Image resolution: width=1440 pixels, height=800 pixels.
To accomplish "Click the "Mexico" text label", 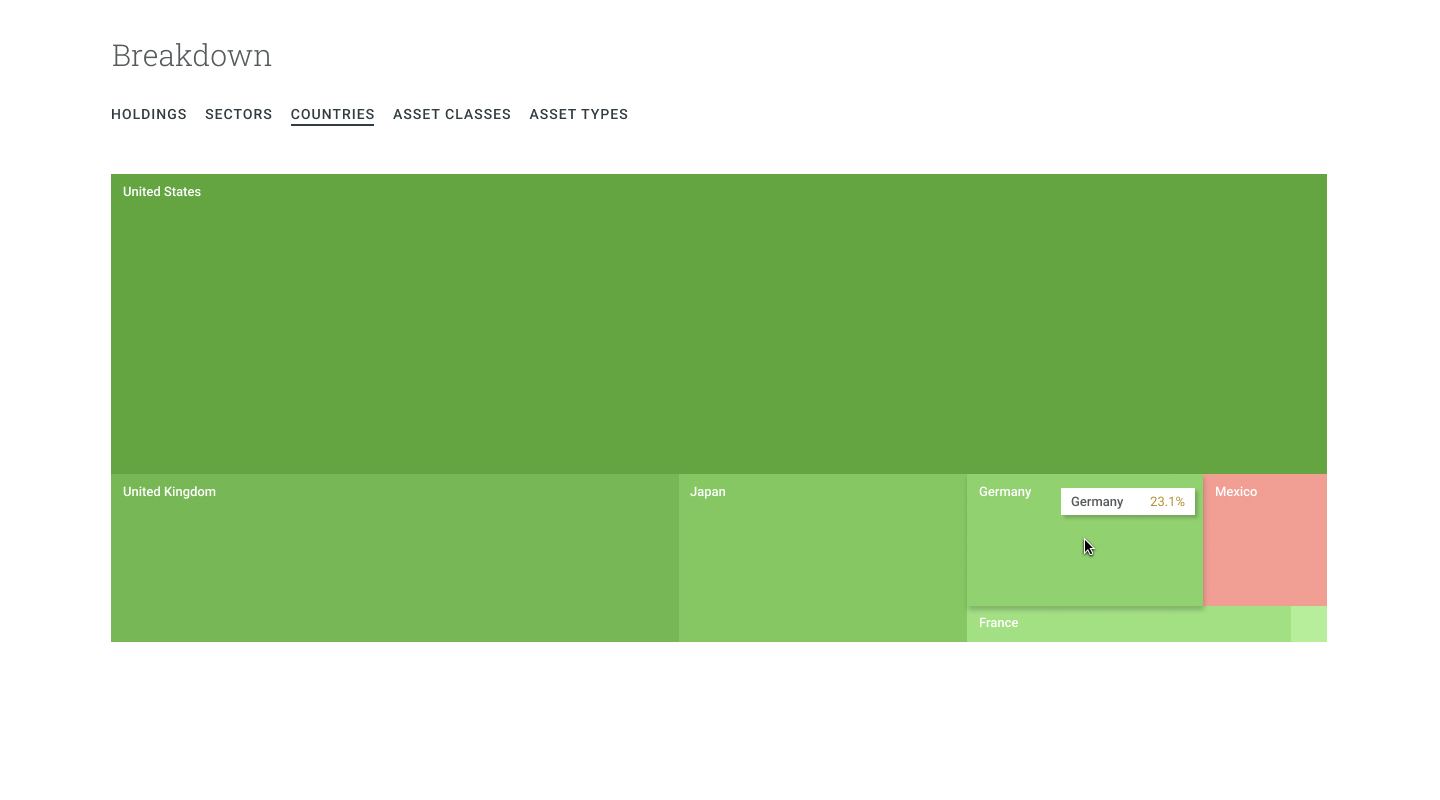I will coord(1236,492).
